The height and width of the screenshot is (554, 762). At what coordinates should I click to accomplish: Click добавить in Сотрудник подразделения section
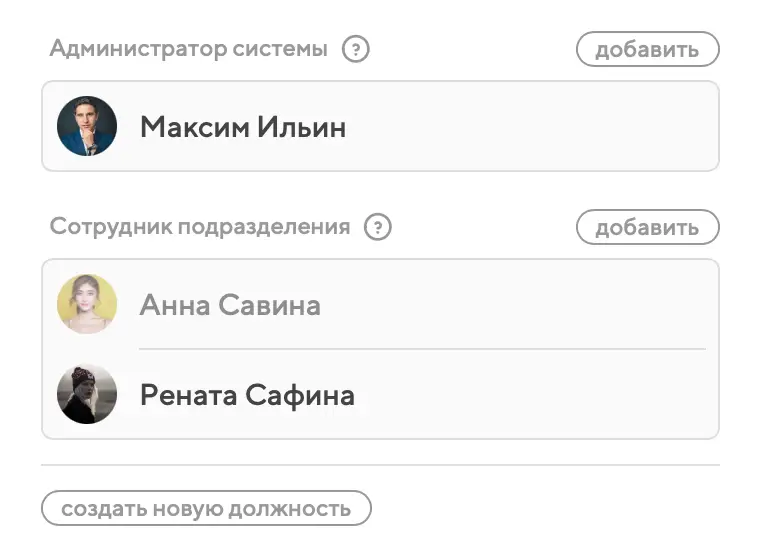[647, 228]
